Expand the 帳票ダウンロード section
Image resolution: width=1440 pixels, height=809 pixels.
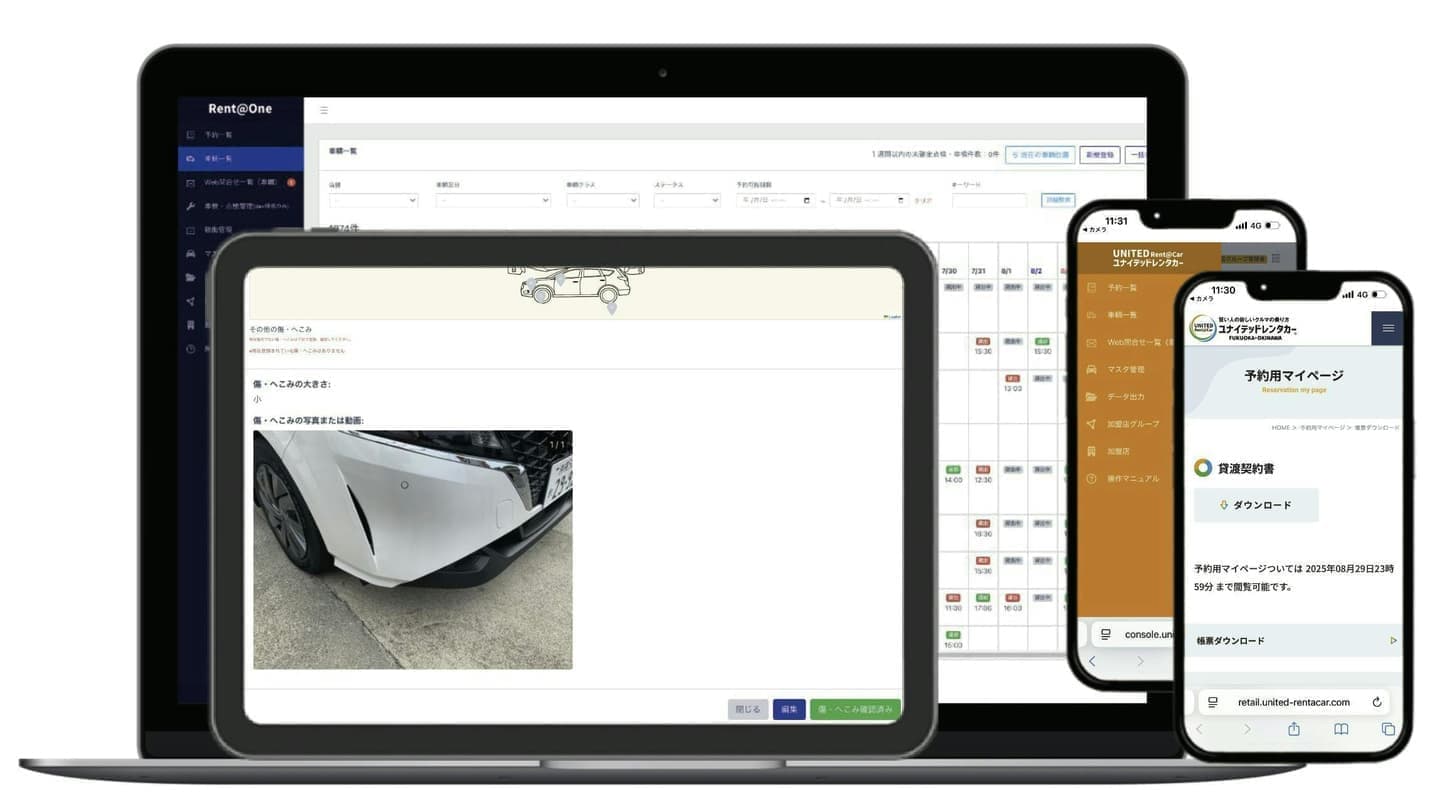[x=1296, y=641]
